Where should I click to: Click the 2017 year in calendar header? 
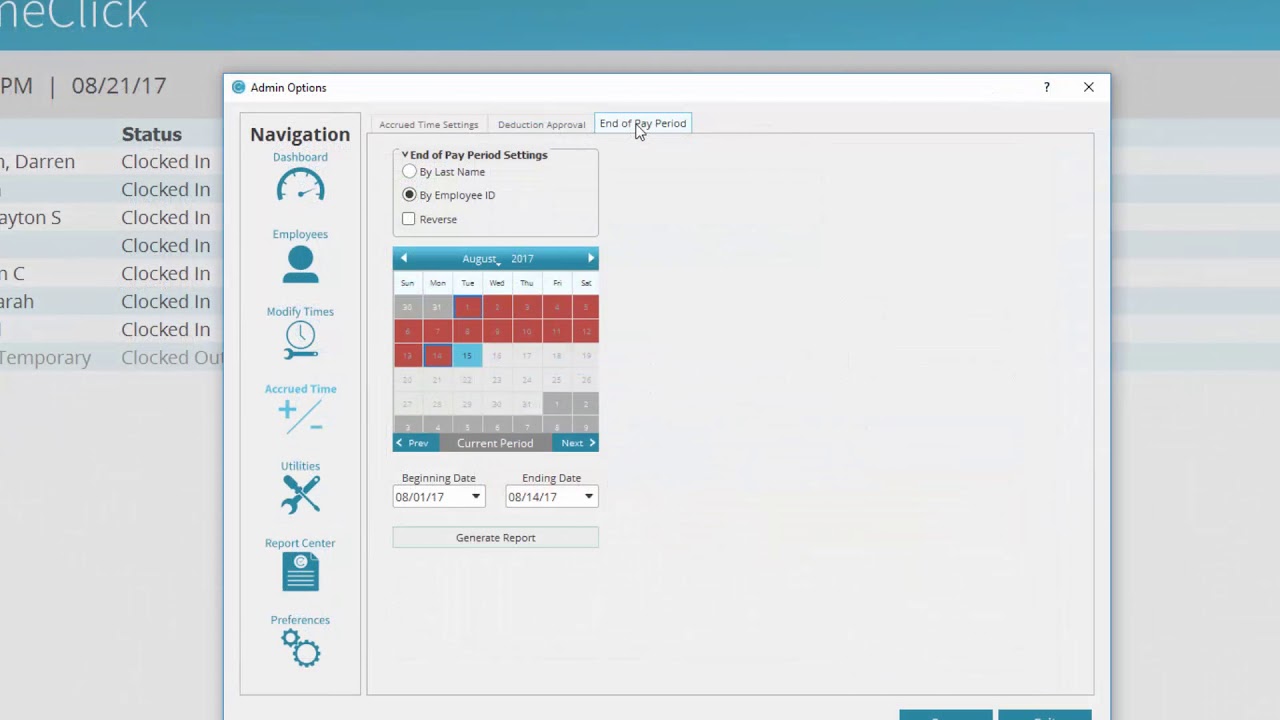point(522,259)
